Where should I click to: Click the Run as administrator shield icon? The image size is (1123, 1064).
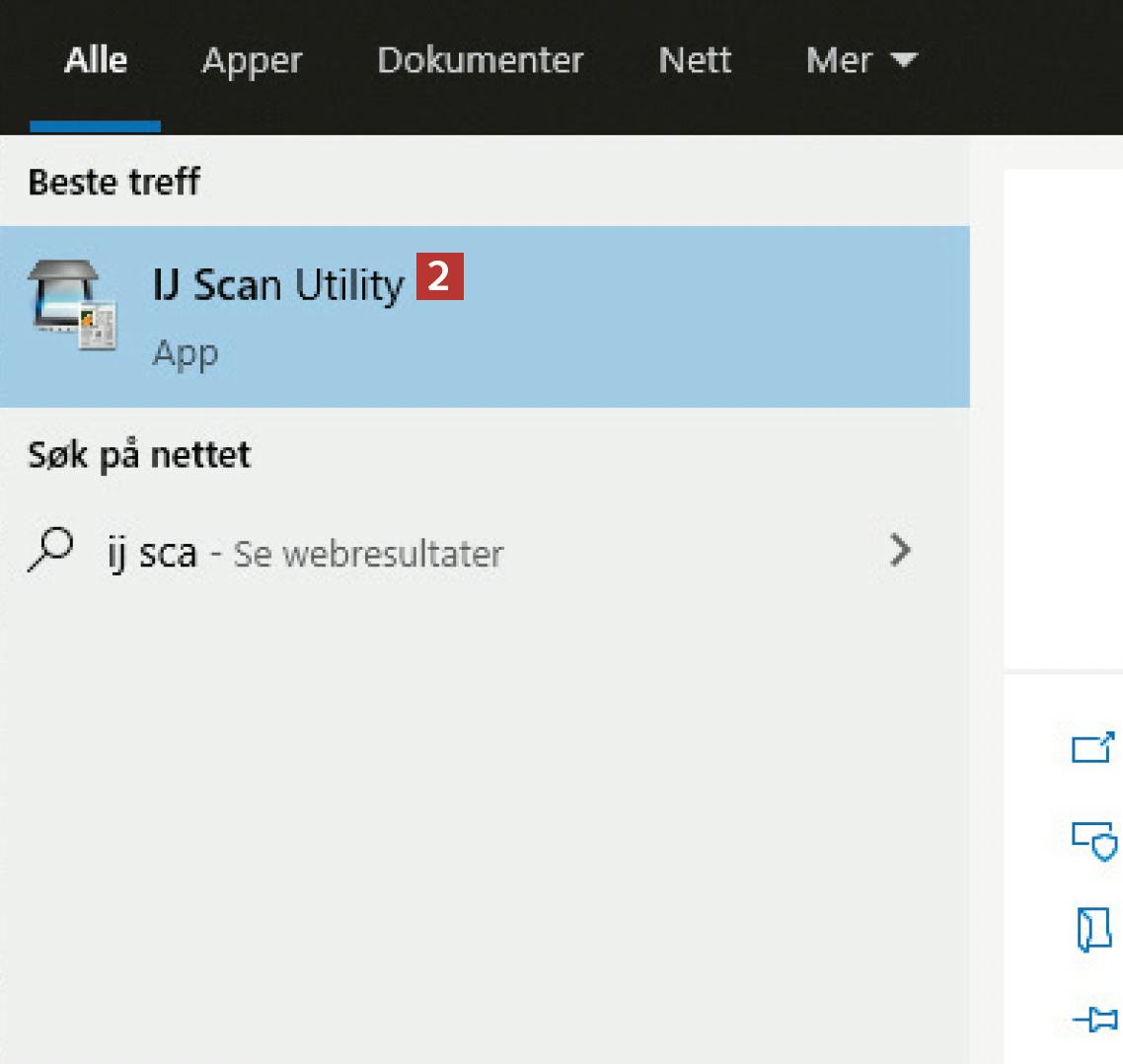[1093, 839]
